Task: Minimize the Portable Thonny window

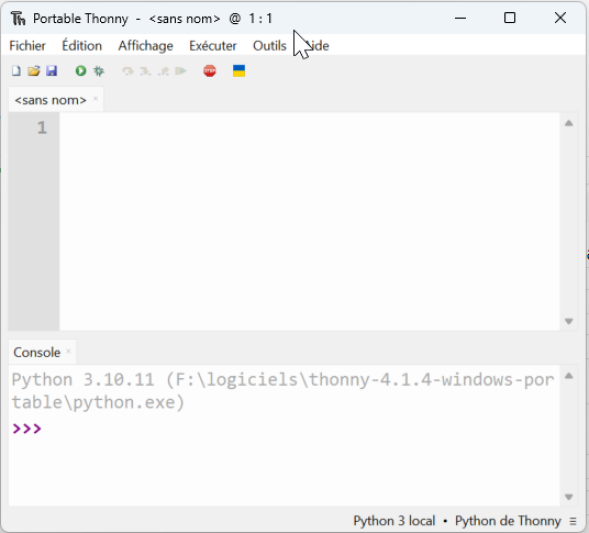Action: [x=460, y=18]
